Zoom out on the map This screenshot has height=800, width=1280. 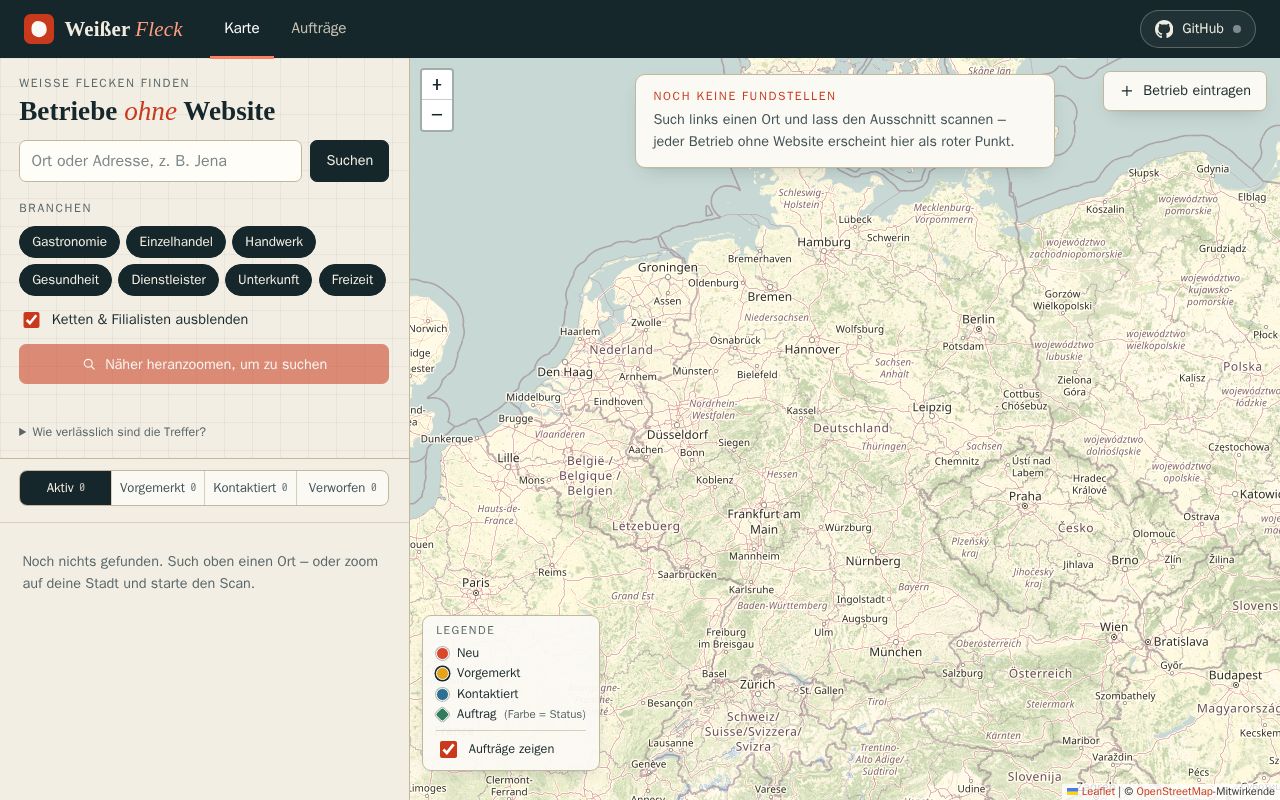(x=437, y=115)
